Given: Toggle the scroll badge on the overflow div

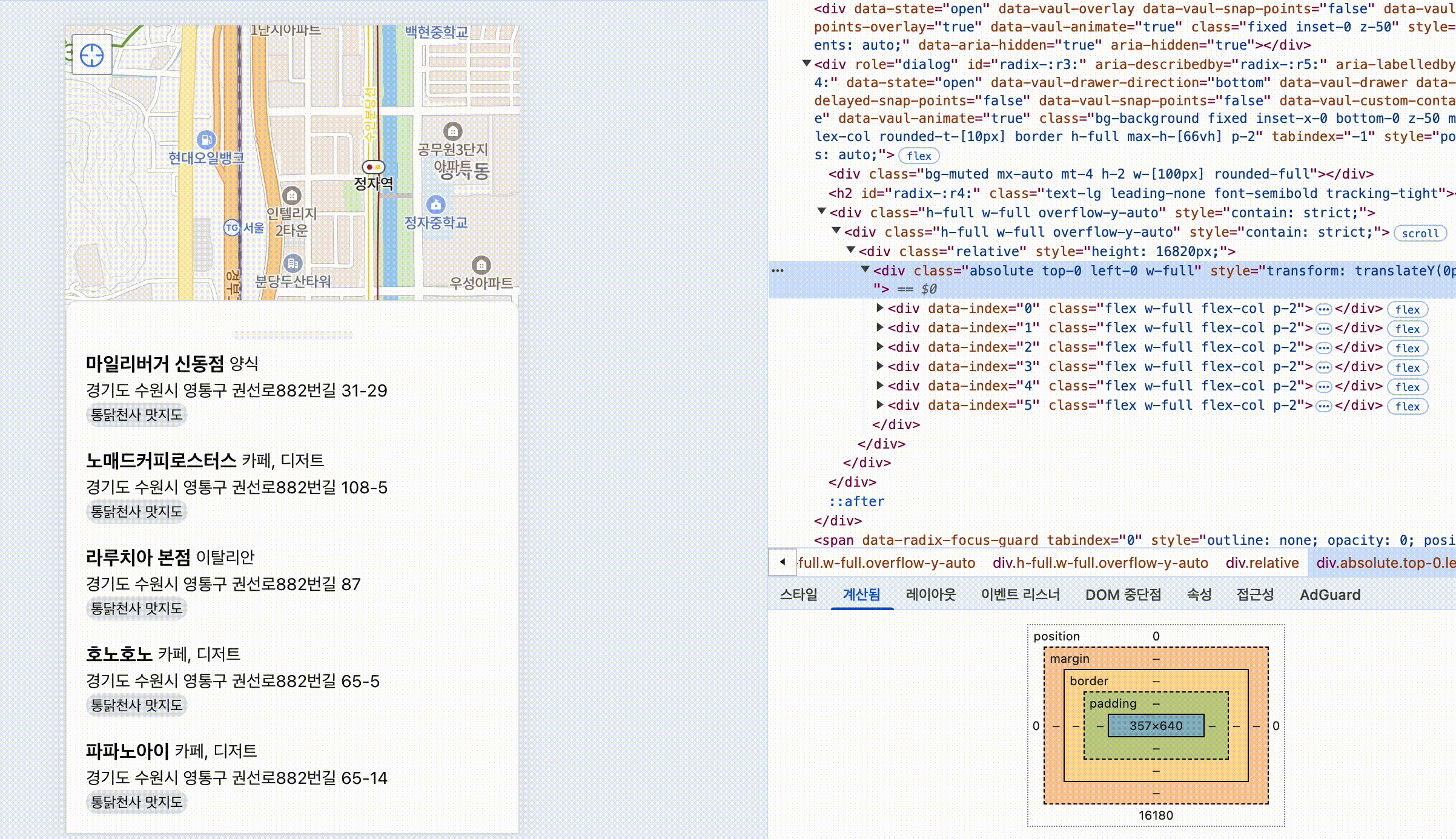Looking at the screenshot, I should (x=1420, y=234).
